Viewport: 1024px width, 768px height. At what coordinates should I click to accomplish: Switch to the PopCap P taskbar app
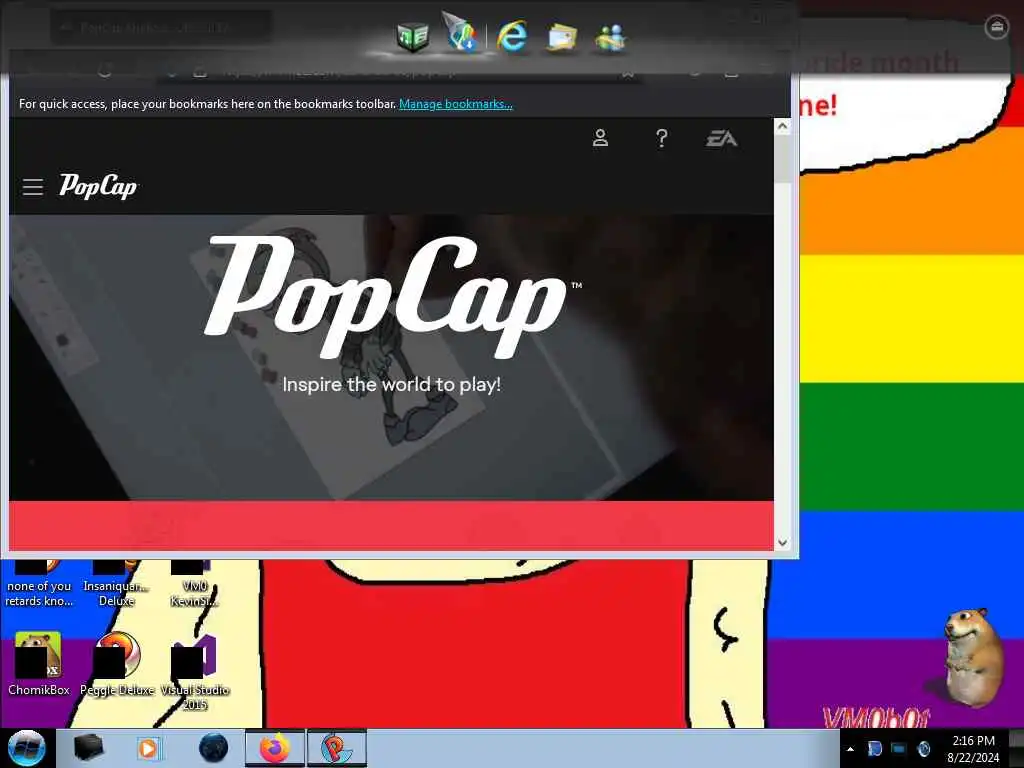(x=336, y=748)
